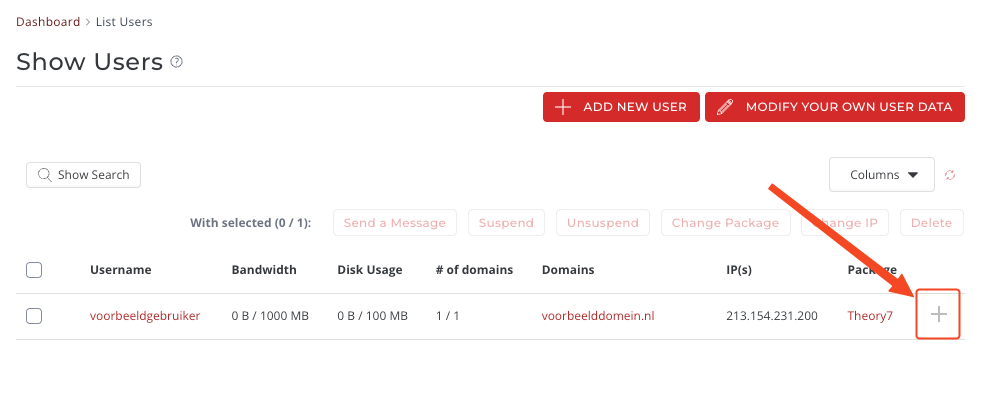Sort by the IP(s) column header
The width and height of the screenshot is (983, 393).
739,270
